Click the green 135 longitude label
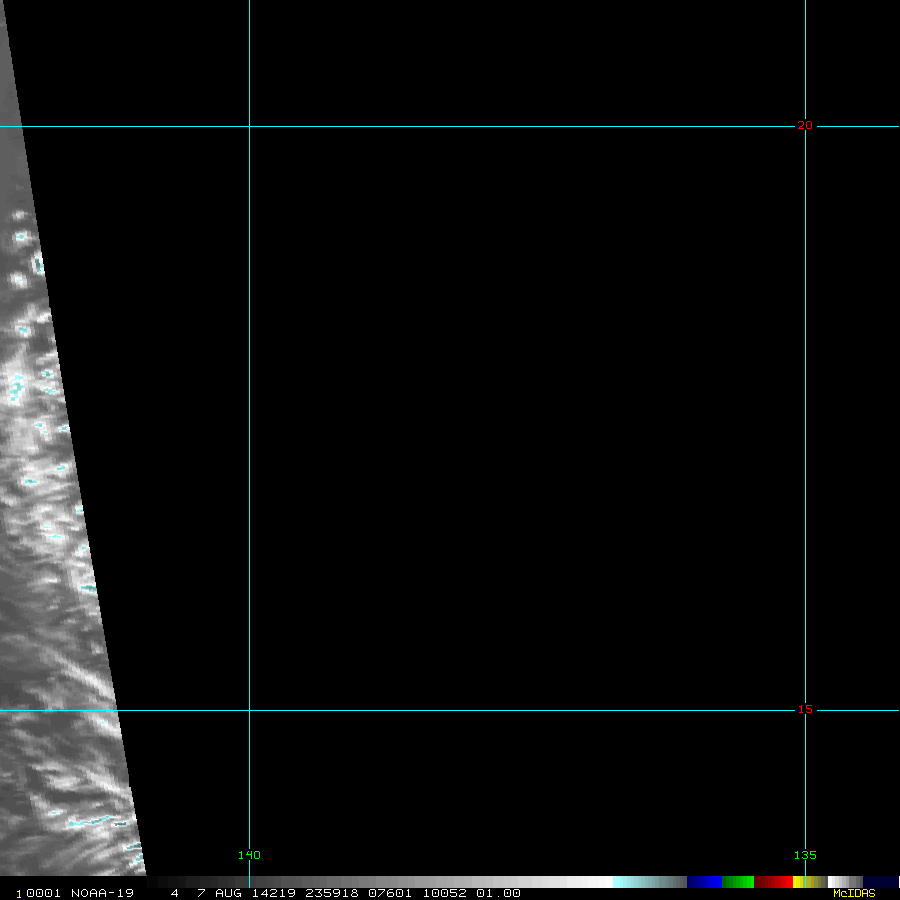The width and height of the screenshot is (900, 900). coord(805,855)
